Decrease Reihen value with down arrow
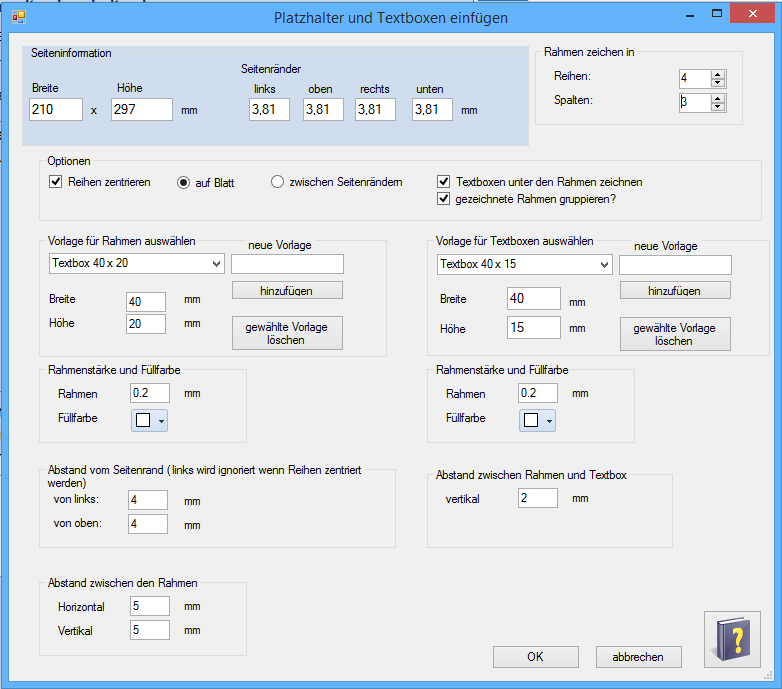782x689 pixels. 718,83
